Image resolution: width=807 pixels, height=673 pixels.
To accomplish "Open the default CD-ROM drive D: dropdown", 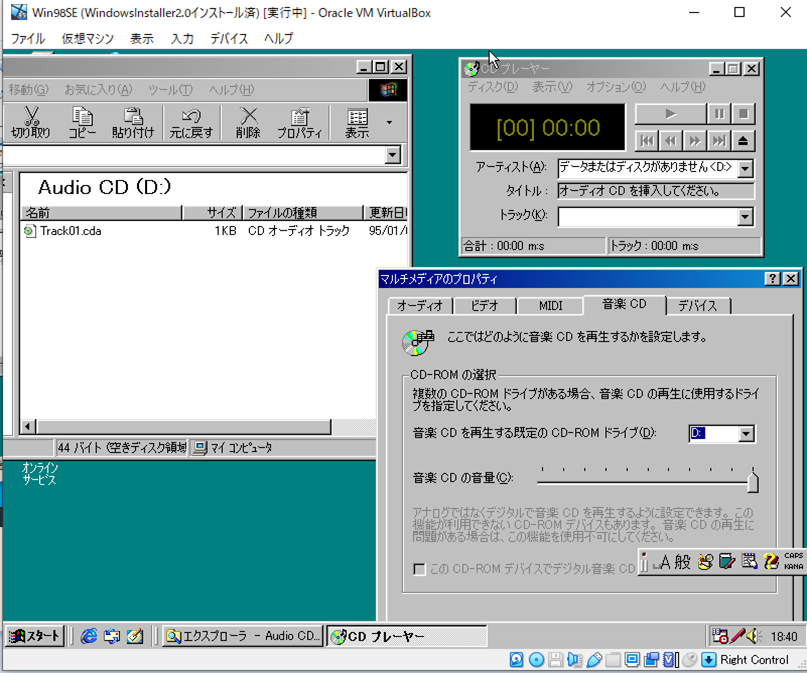I will tap(746, 434).
